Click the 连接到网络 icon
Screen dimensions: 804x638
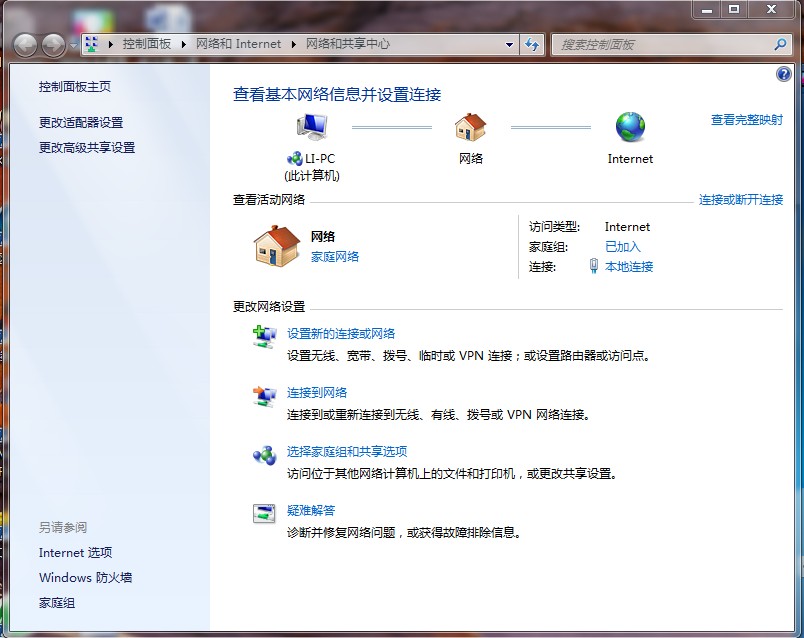(x=264, y=394)
